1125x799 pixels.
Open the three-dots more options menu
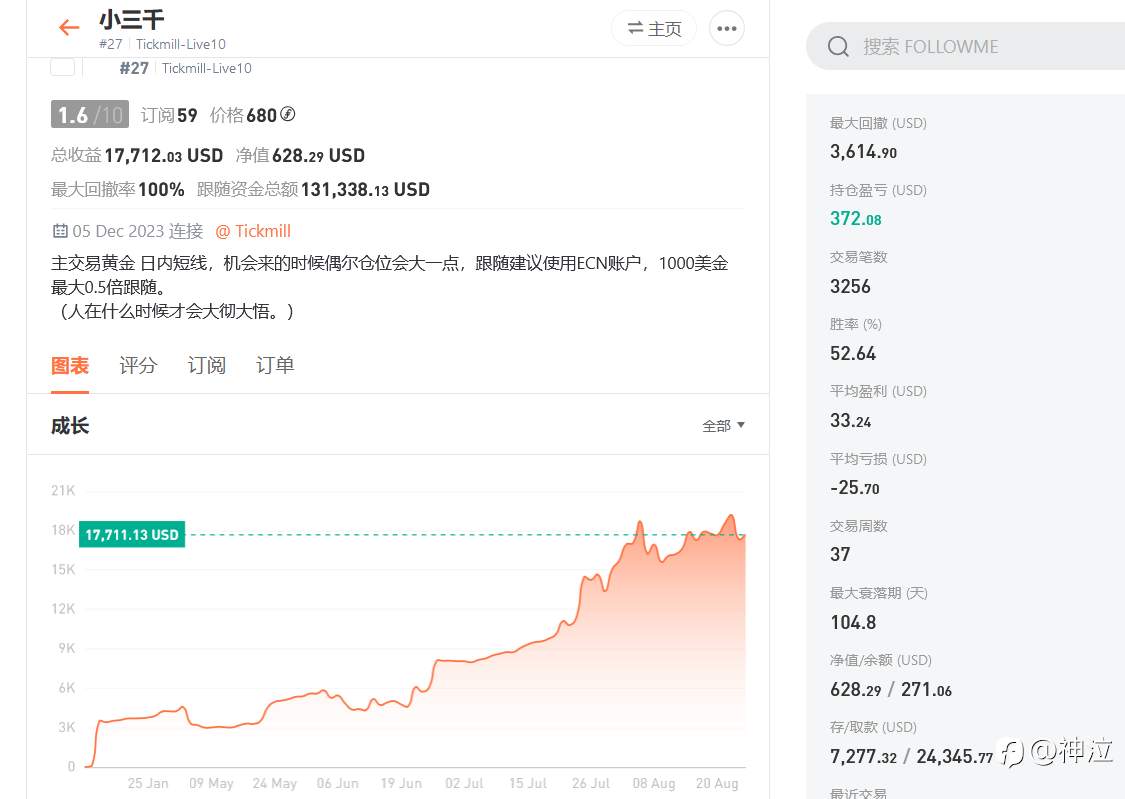727,29
